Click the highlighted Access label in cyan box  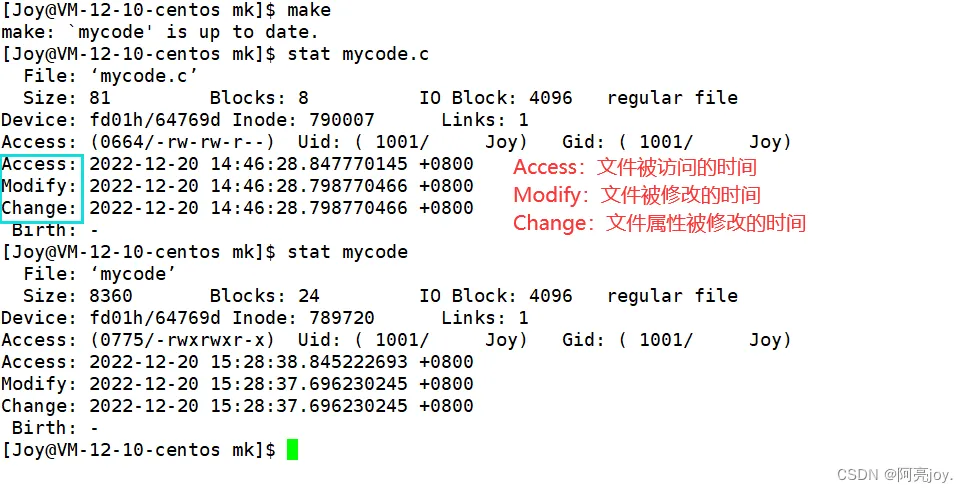tap(40, 164)
